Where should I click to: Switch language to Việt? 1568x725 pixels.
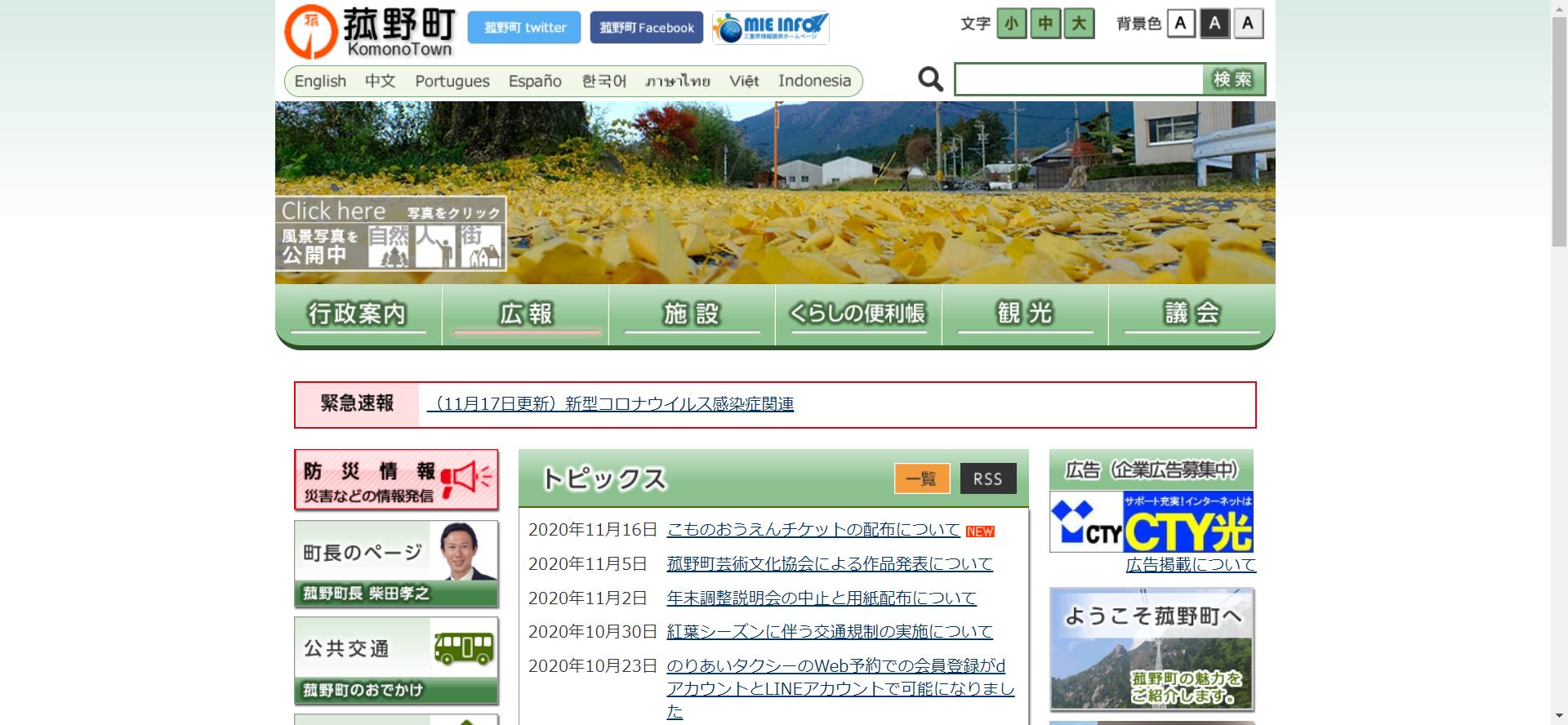(744, 81)
